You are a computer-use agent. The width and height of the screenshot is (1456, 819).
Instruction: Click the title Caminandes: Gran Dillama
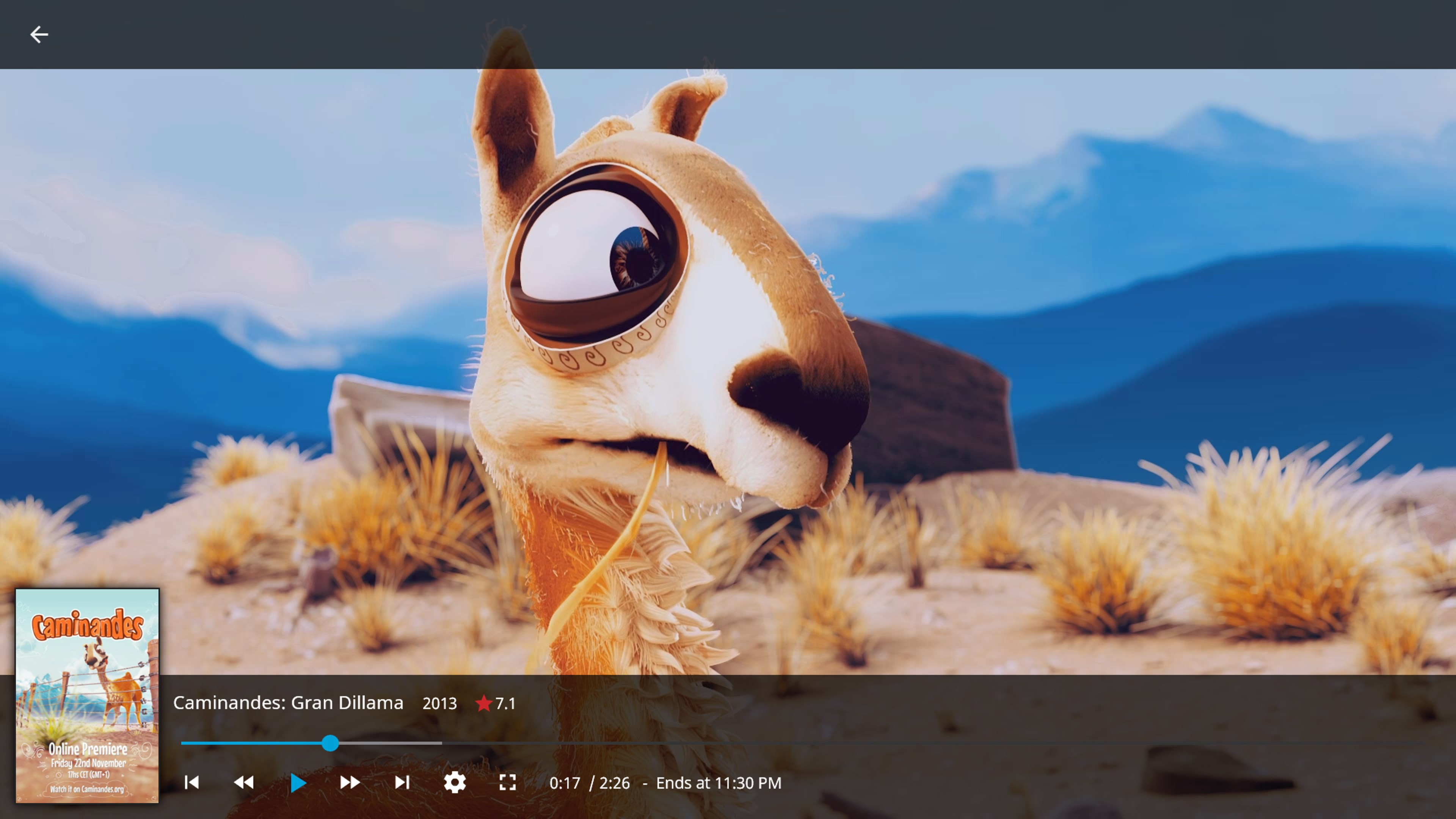tap(288, 703)
